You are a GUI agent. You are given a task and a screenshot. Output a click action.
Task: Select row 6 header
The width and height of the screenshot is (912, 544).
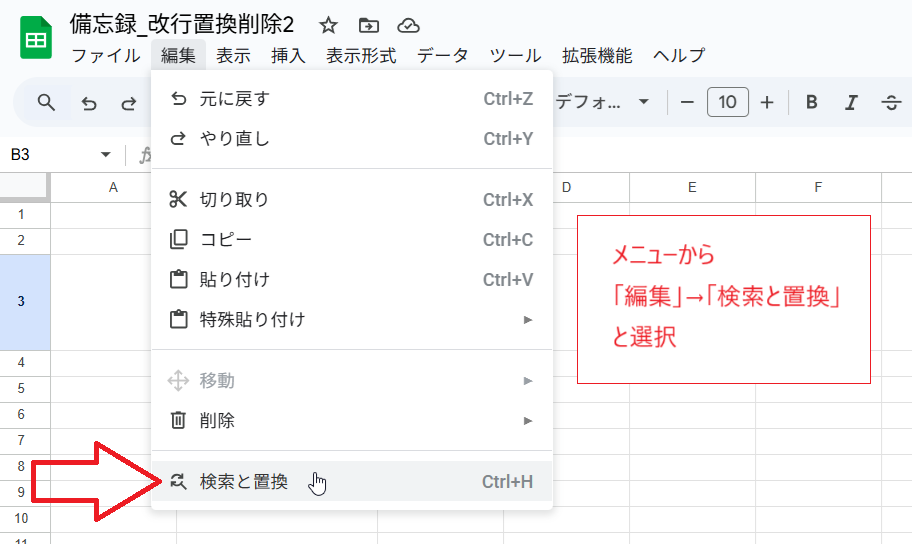25,415
